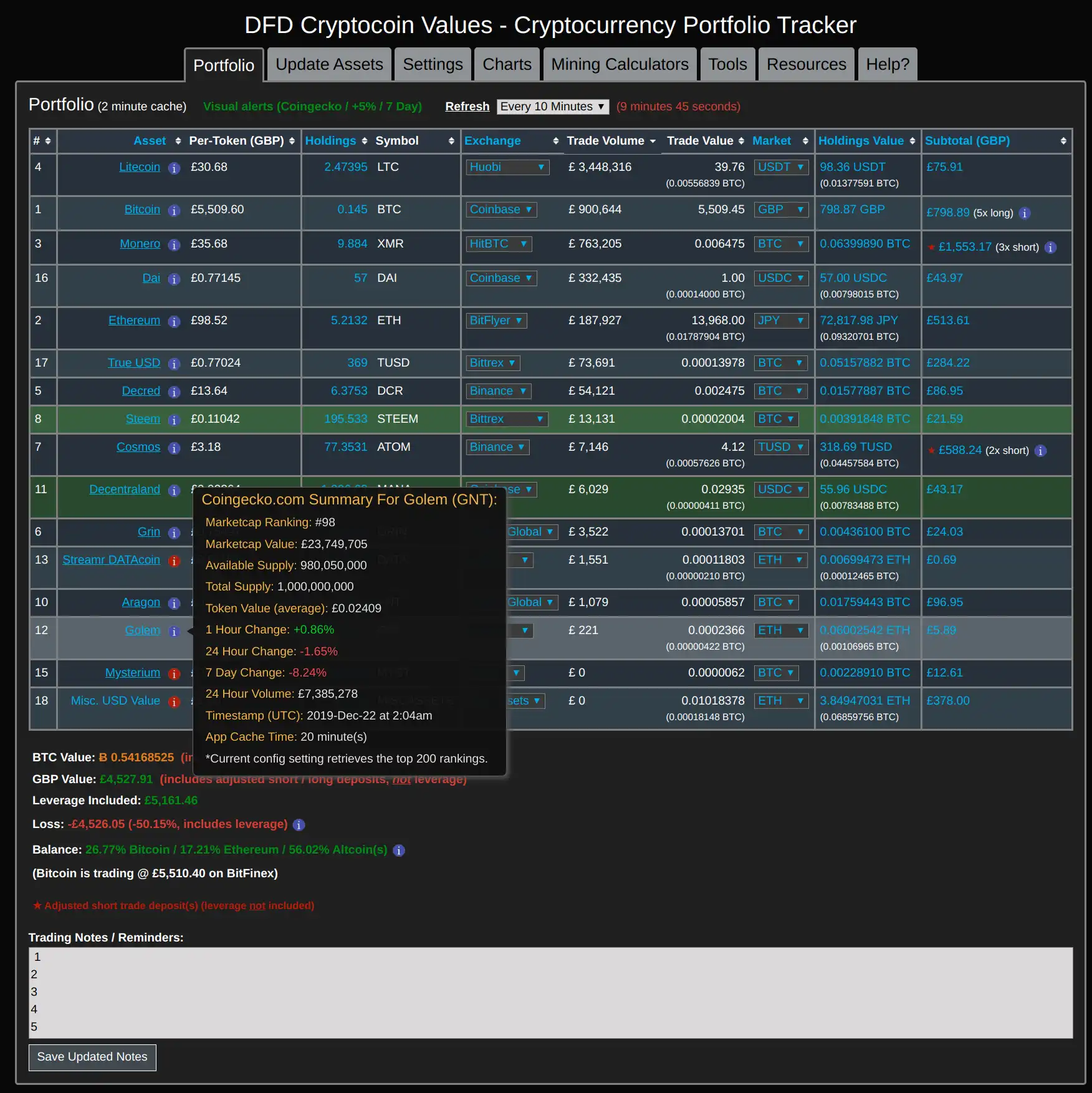Open Bitcoin exchange dropdown showing Coinbase
1092x1093 pixels.
(501, 209)
